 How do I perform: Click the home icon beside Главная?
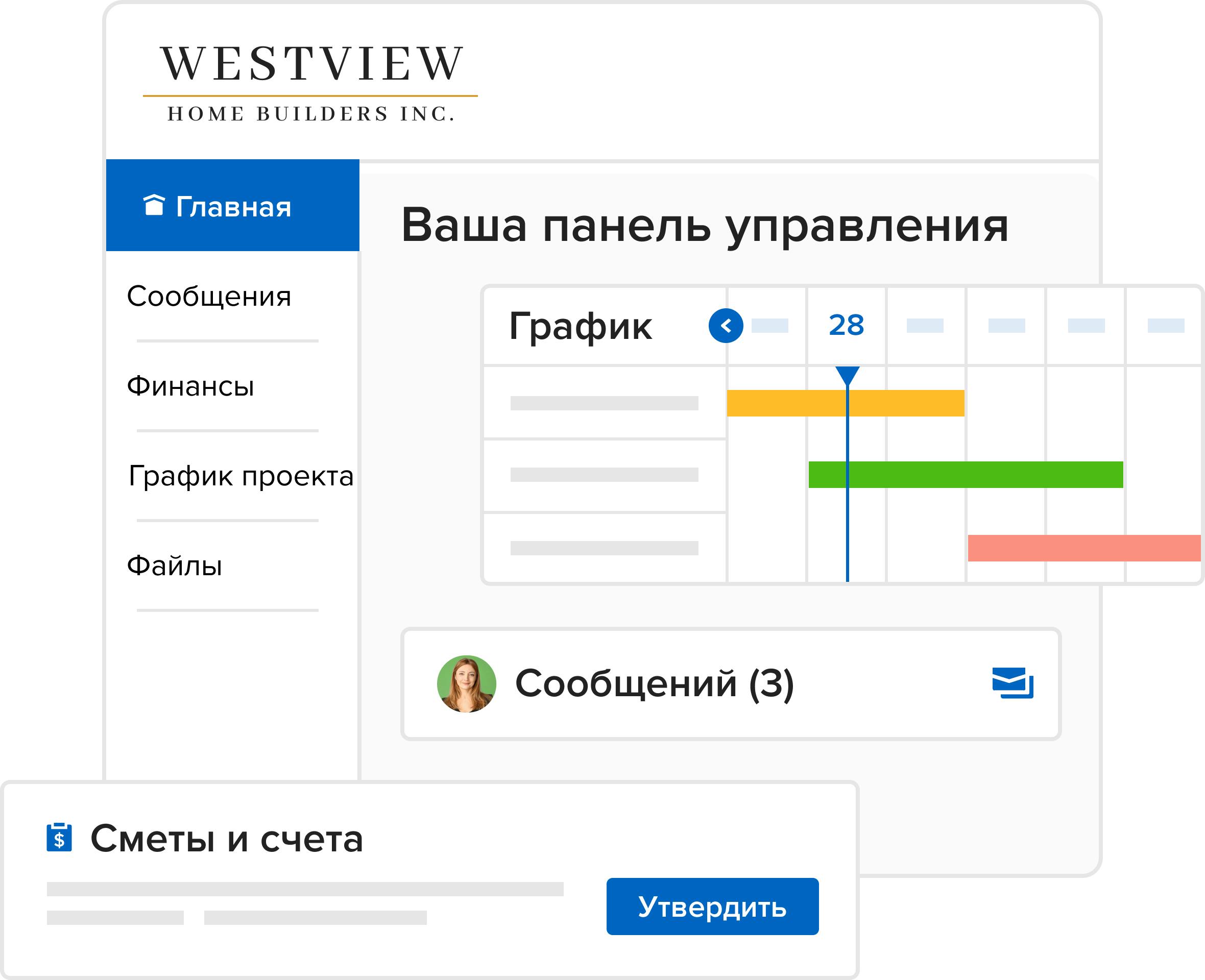(154, 205)
